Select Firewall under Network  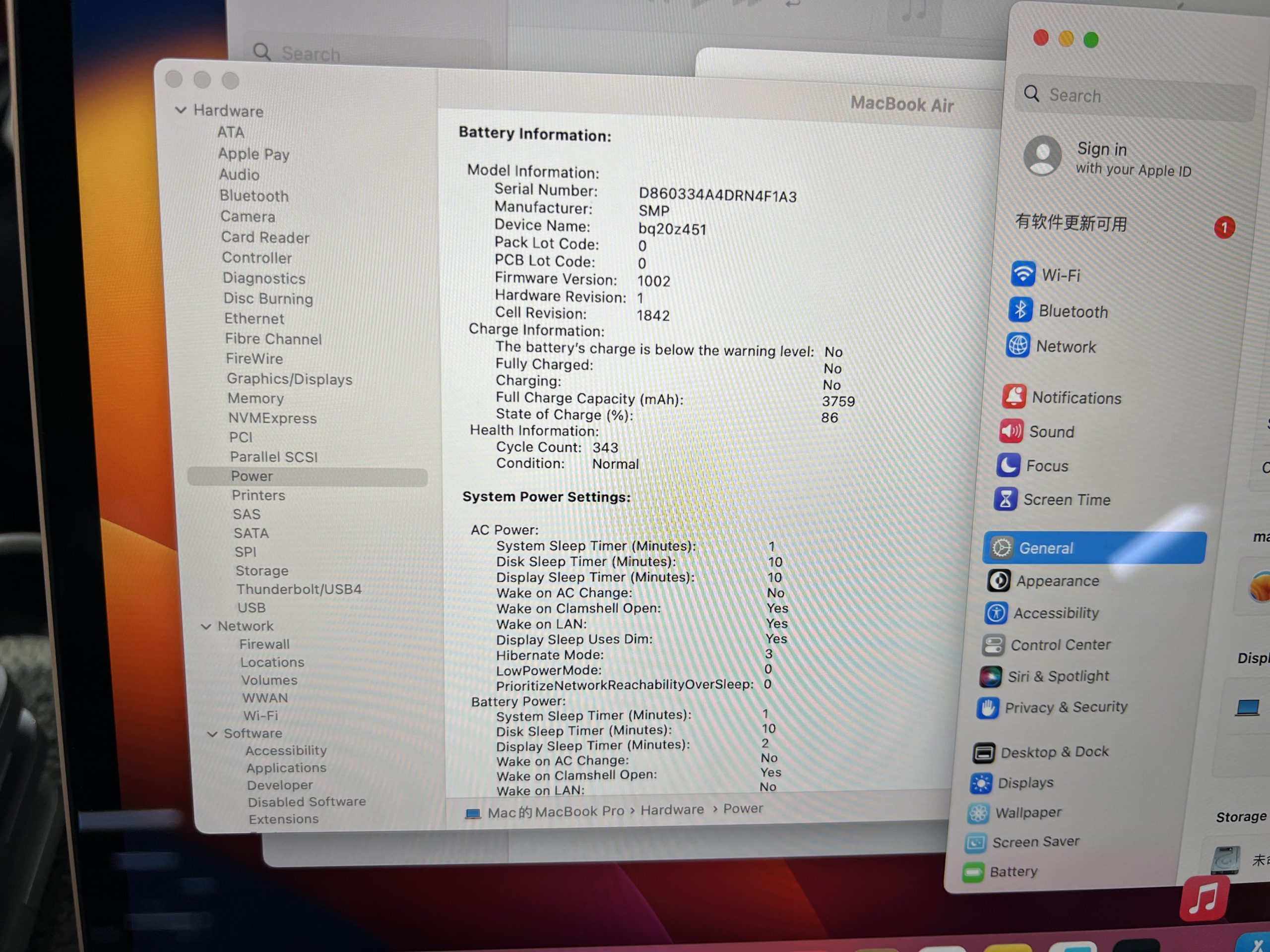pos(265,645)
